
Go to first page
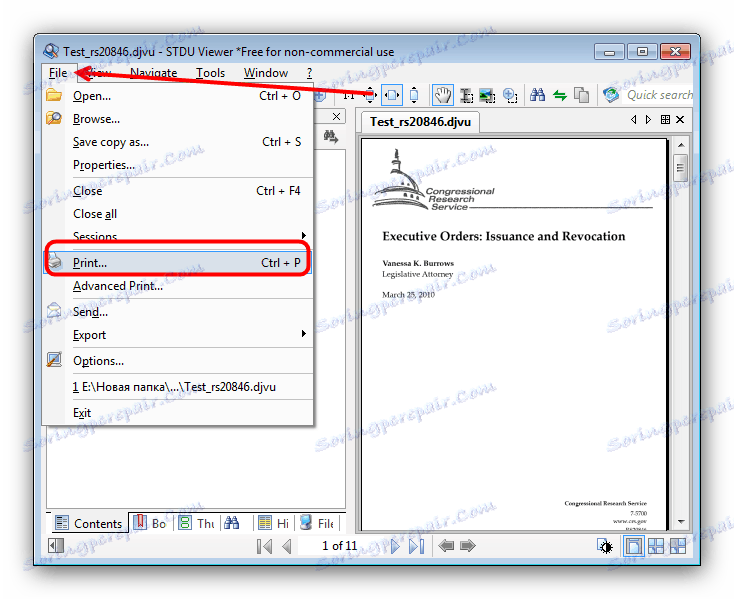pyautogui.click(x=264, y=546)
